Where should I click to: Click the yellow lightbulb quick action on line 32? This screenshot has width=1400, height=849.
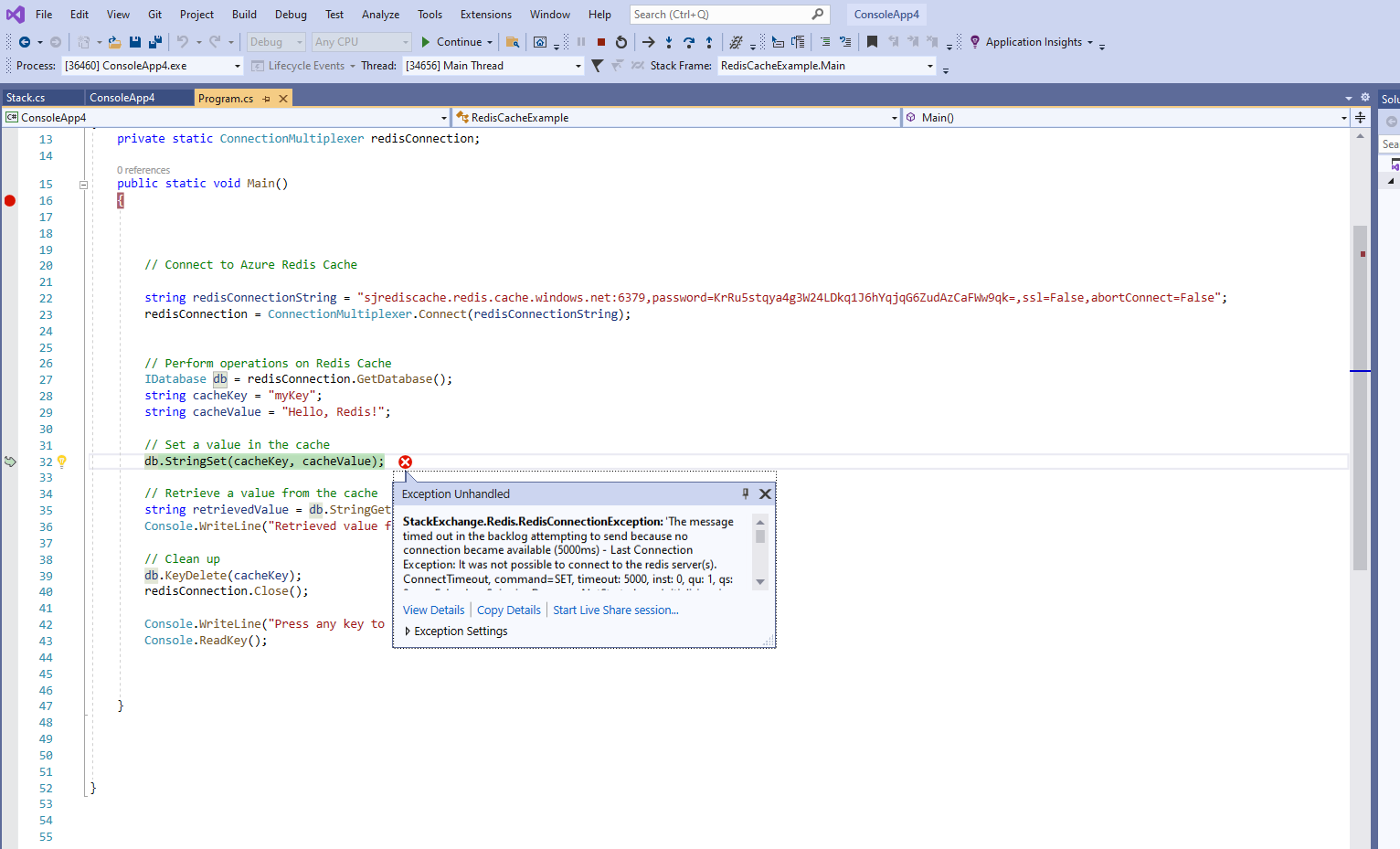(x=62, y=462)
